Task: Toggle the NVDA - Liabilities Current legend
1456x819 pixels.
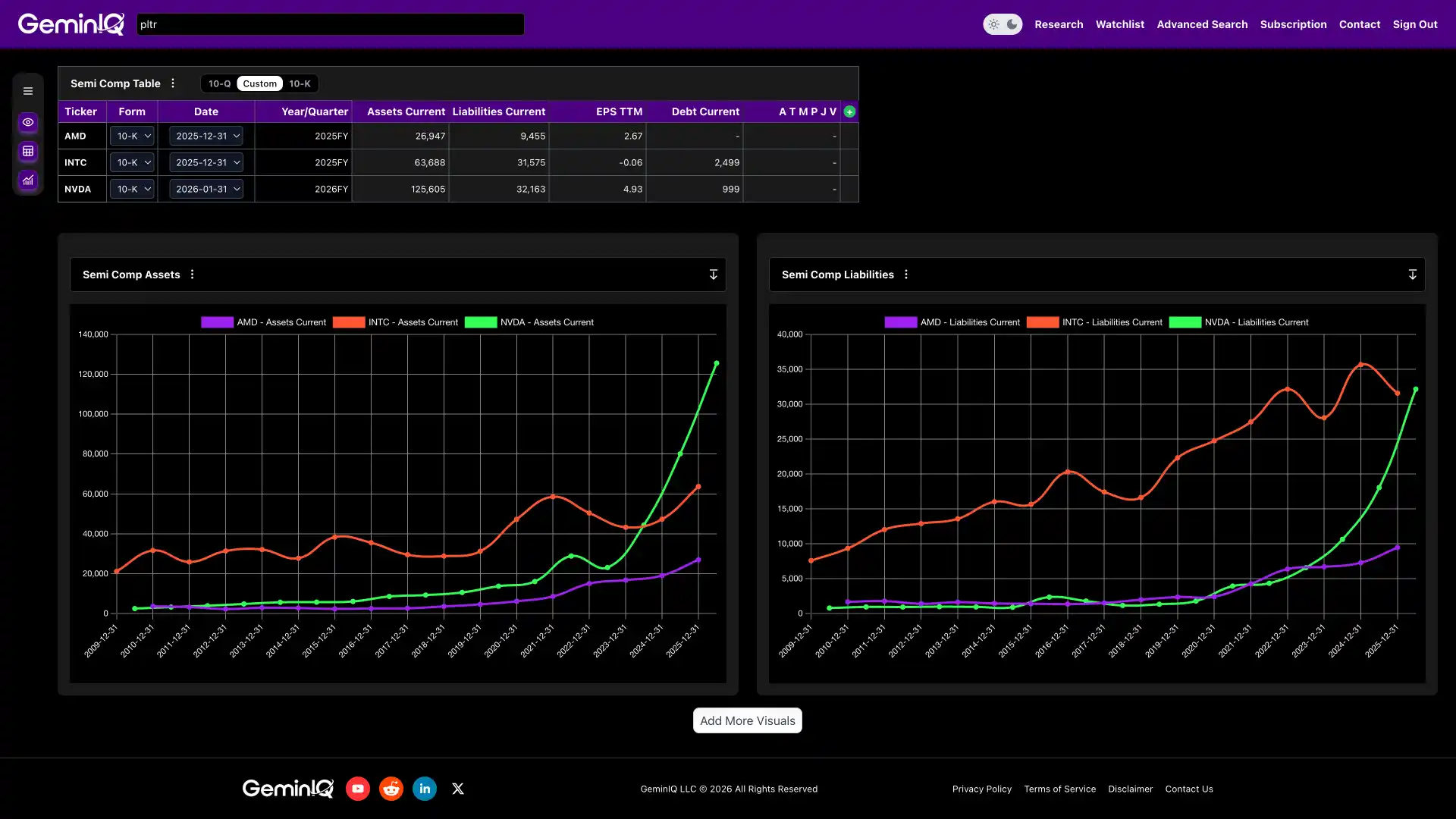Action: point(1240,322)
